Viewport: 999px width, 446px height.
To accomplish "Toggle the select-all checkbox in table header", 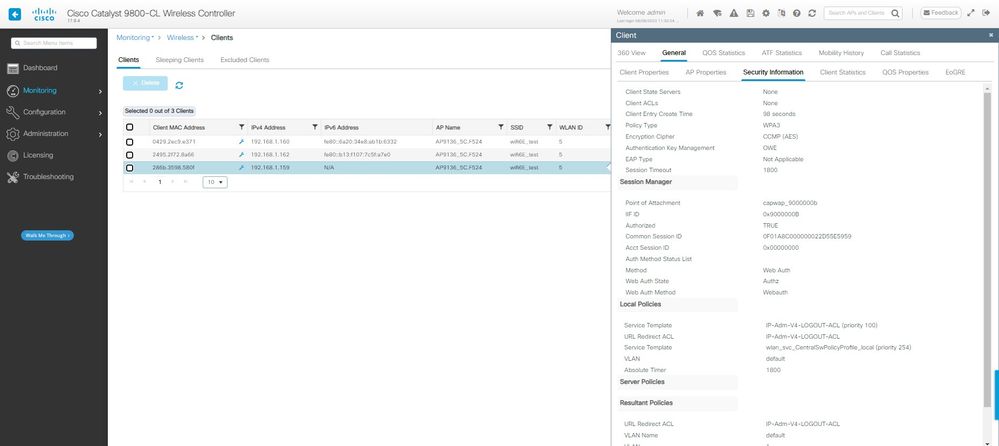I will 130,127.
